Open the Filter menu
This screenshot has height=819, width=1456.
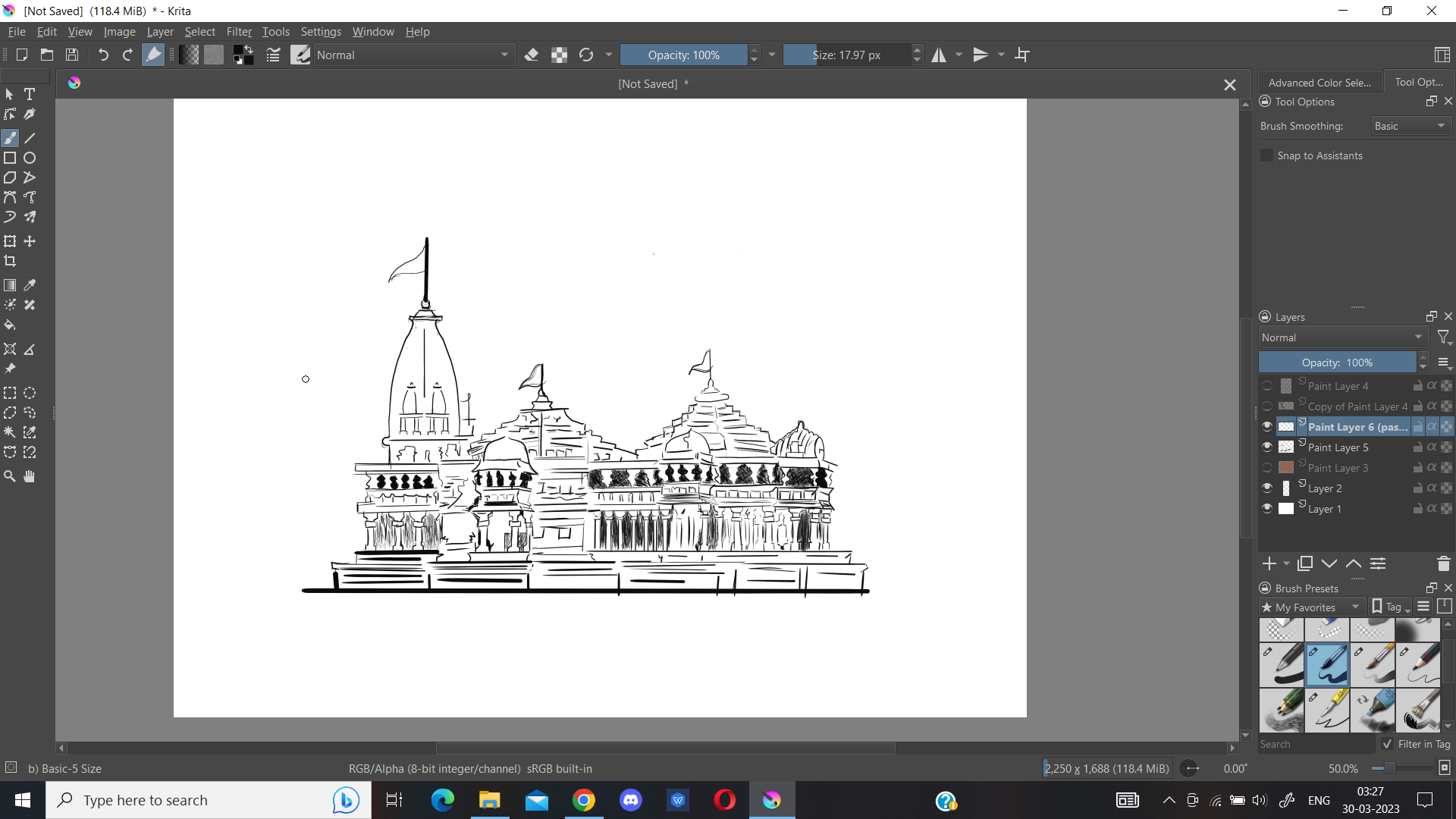pos(238,32)
